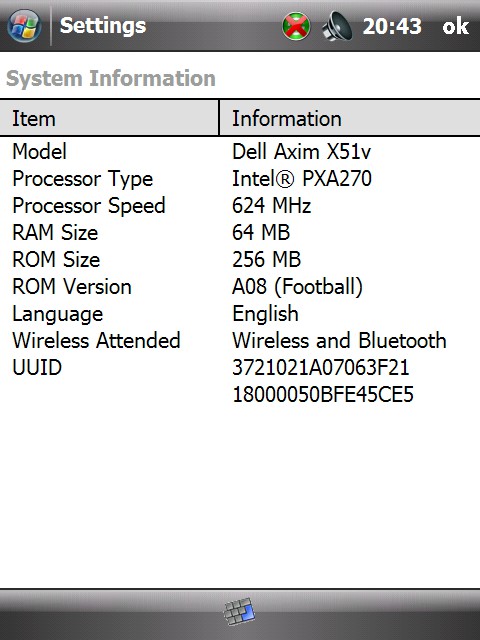Click the connectivity status icon with red X
Image resolution: width=480 pixels, height=640 pixels.
tap(296, 27)
